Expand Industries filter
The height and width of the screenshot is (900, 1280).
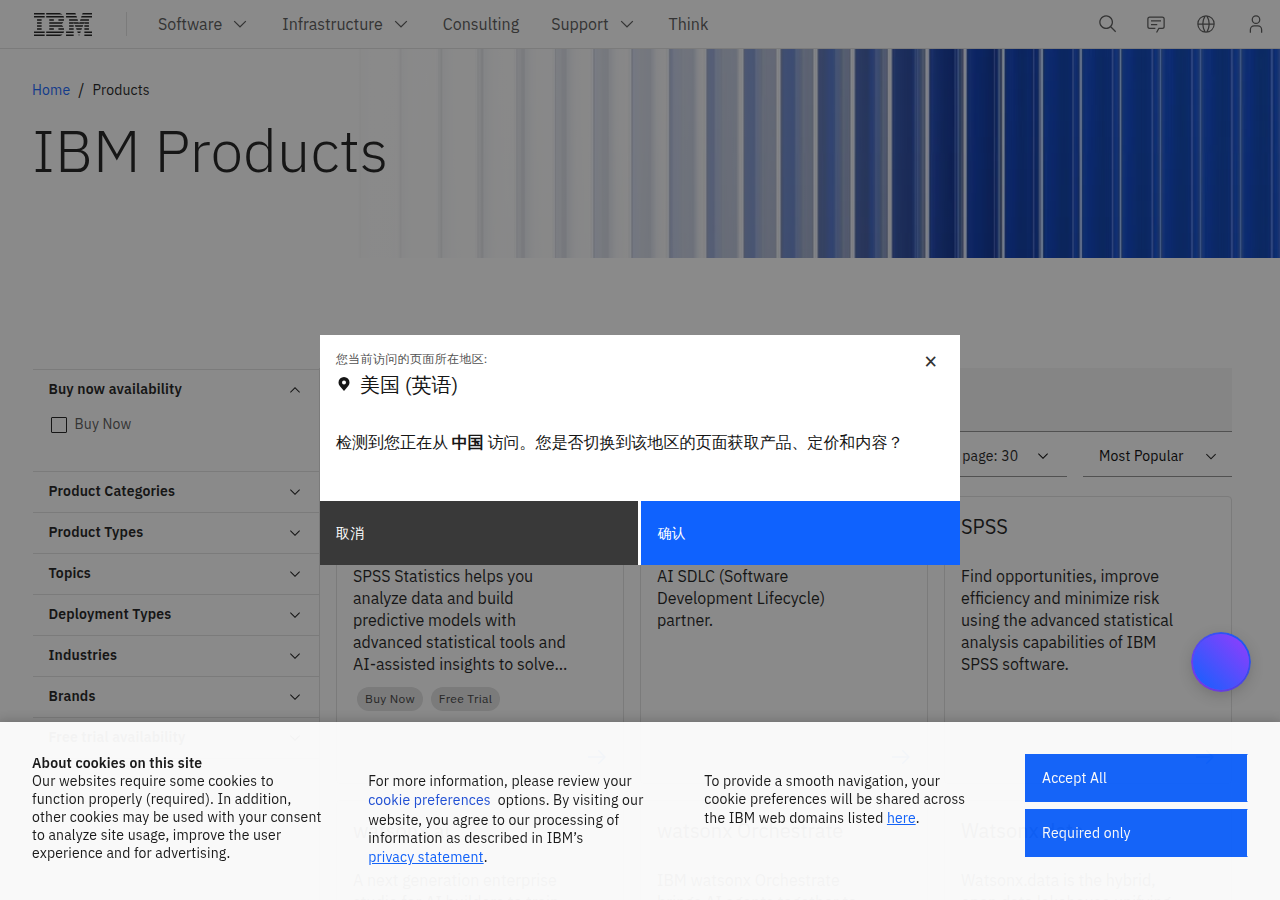click(x=176, y=655)
